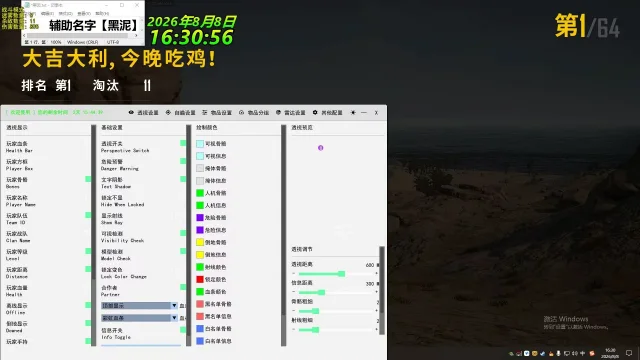Toggle the Team ID switch
The width and height of the screenshot is (640, 360).
click(88, 215)
